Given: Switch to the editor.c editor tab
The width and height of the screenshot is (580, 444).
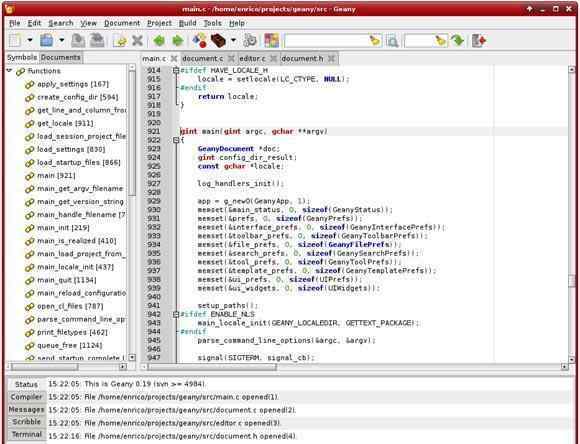Looking at the screenshot, I should [252, 58].
